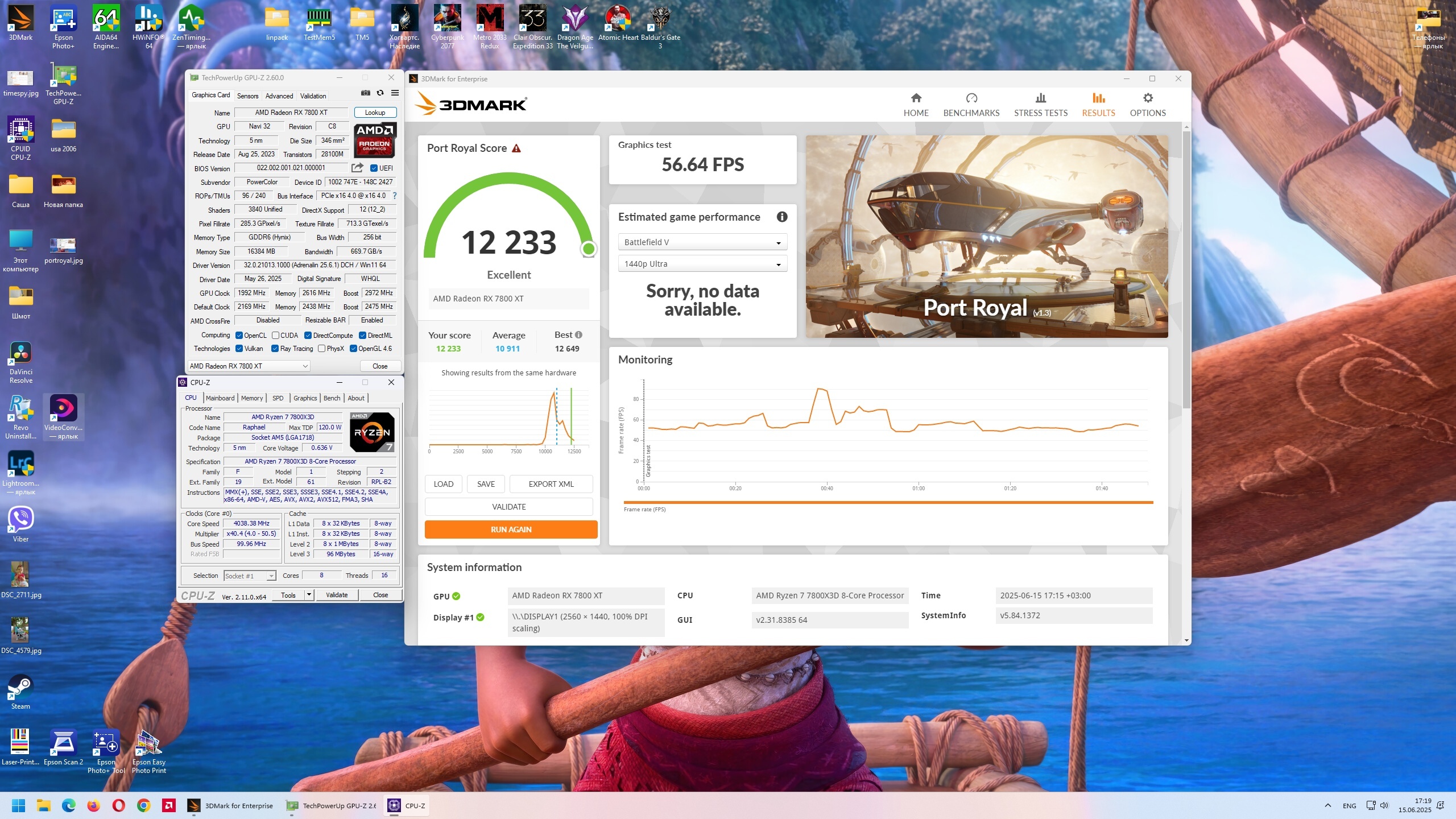The height and width of the screenshot is (819, 1456).
Task: Open the AMD Software taskbar icon
Action: coord(169,805)
